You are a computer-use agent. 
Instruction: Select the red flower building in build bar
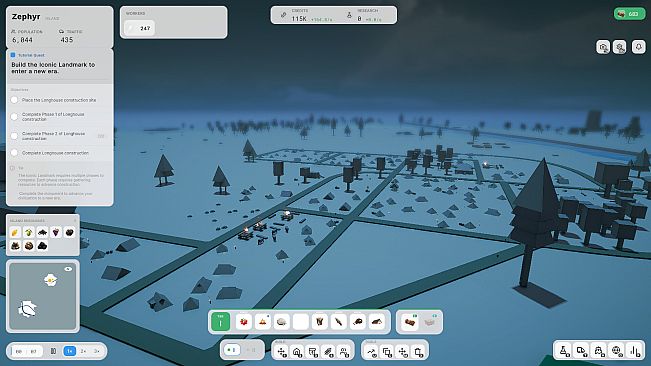[x=244, y=322]
